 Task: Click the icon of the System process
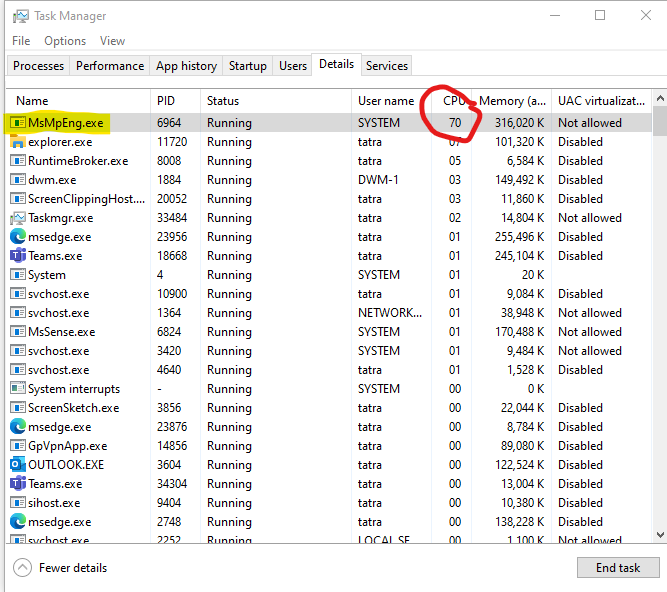pos(17,275)
